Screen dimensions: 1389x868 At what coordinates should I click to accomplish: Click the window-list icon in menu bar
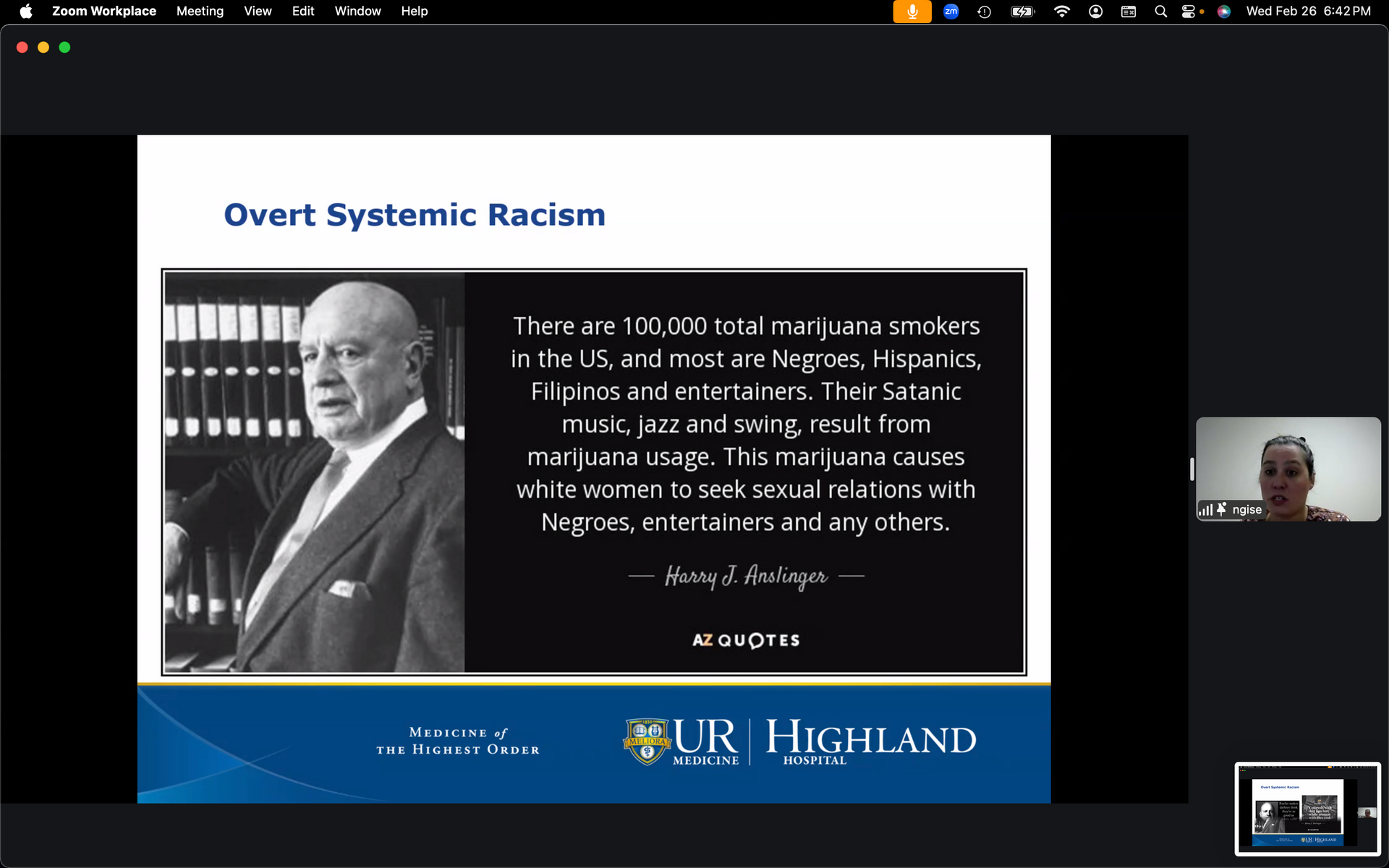coord(1128,12)
